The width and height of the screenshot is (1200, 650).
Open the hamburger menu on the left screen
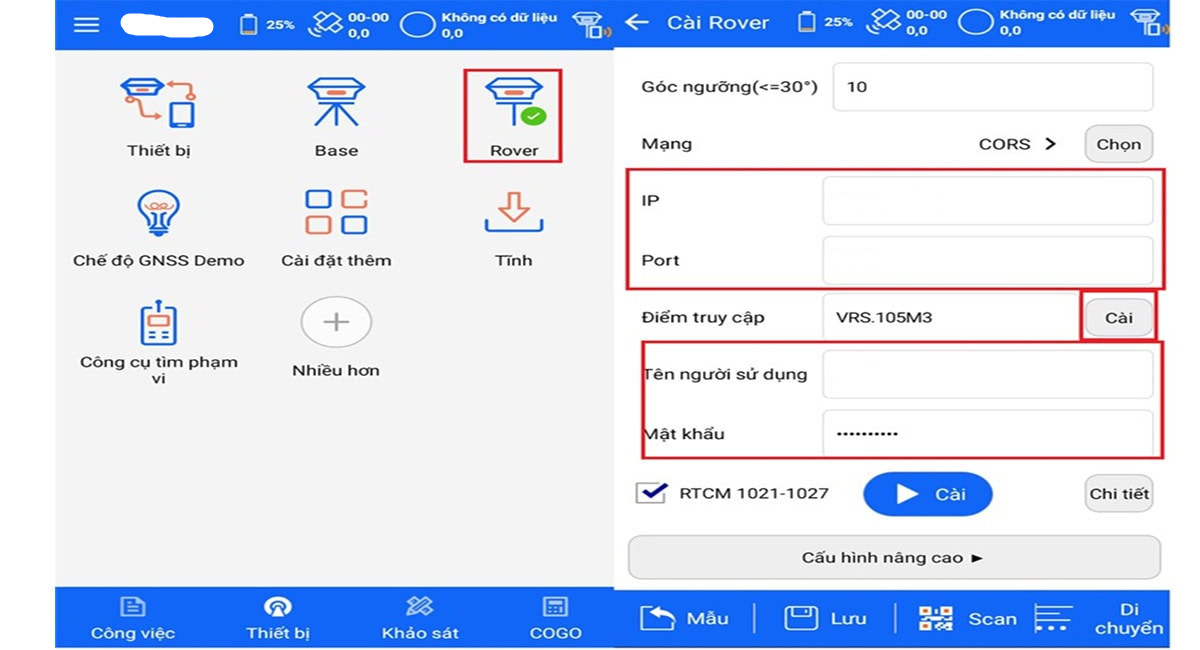(87, 24)
